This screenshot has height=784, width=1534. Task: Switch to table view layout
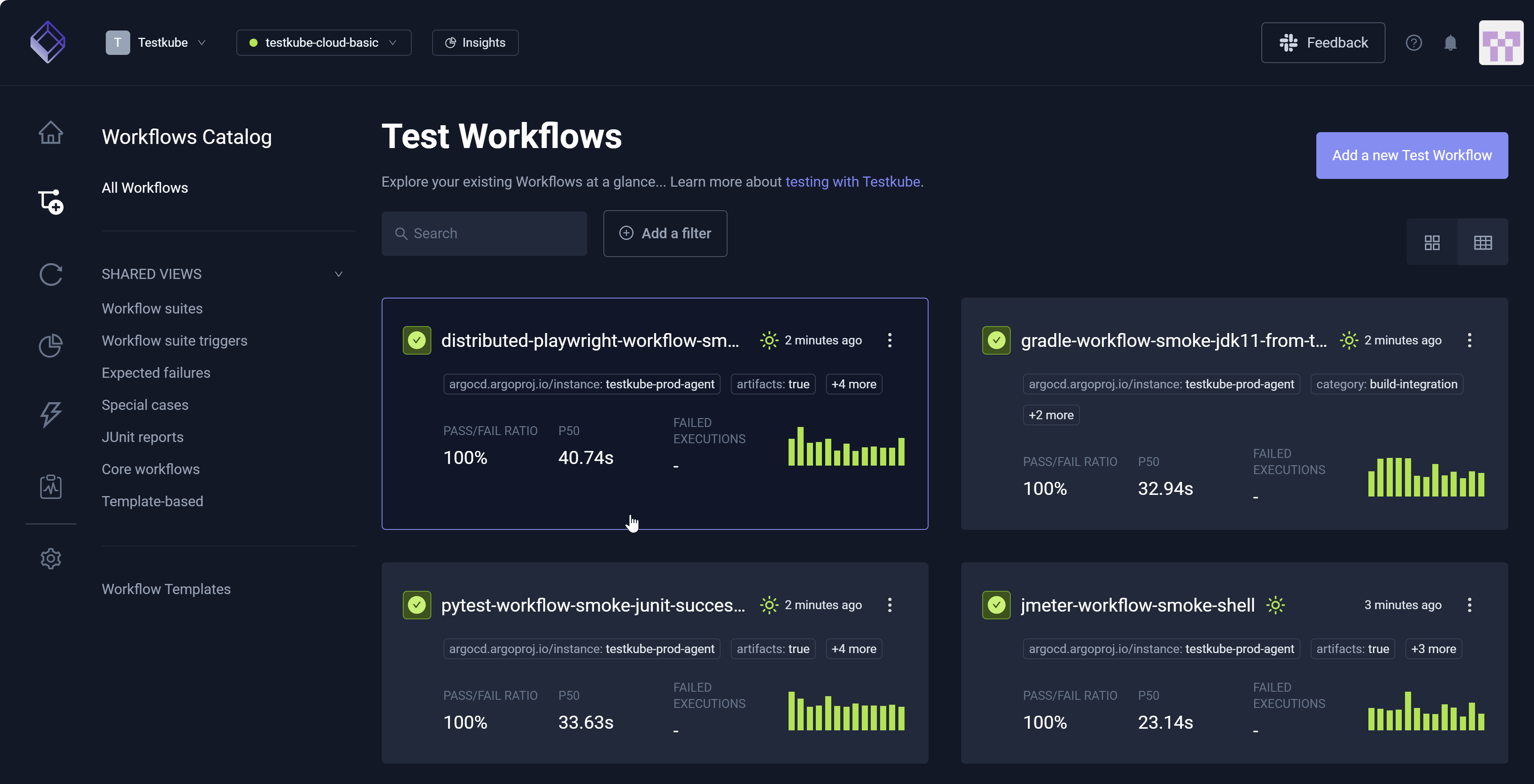(x=1484, y=242)
